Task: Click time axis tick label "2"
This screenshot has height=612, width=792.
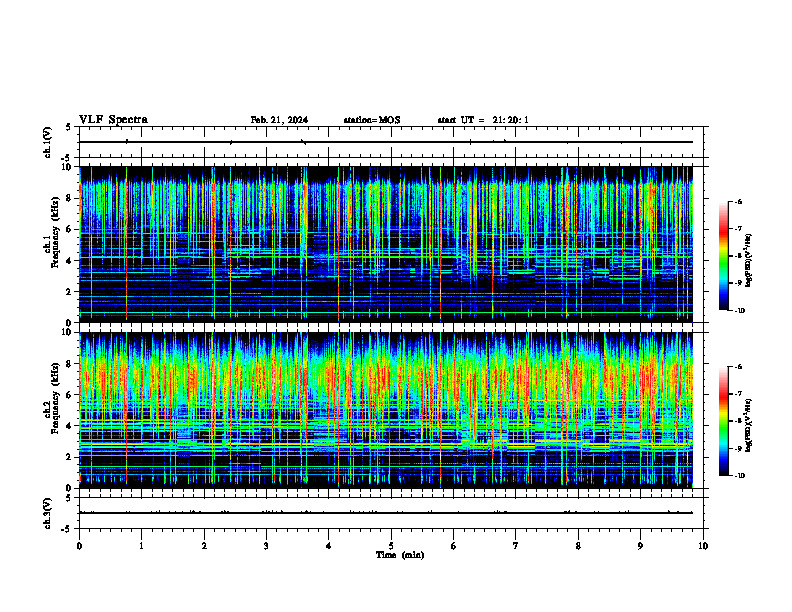Action: (x=204, y=546)
